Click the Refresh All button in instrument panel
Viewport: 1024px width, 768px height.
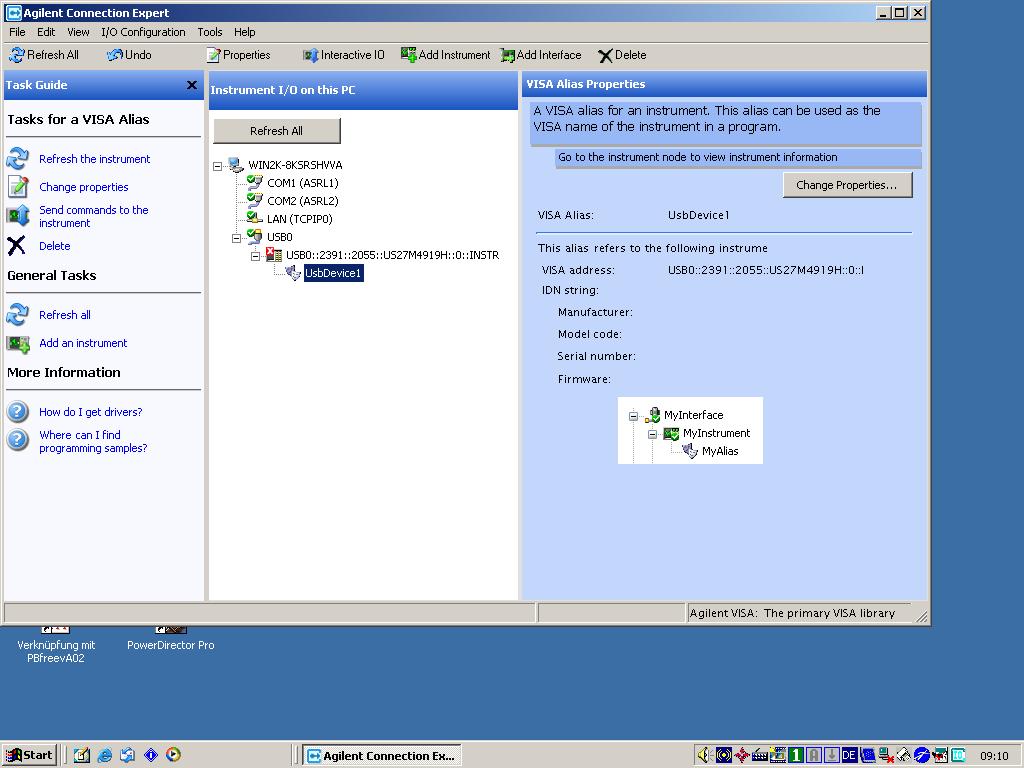click(276, 131)
